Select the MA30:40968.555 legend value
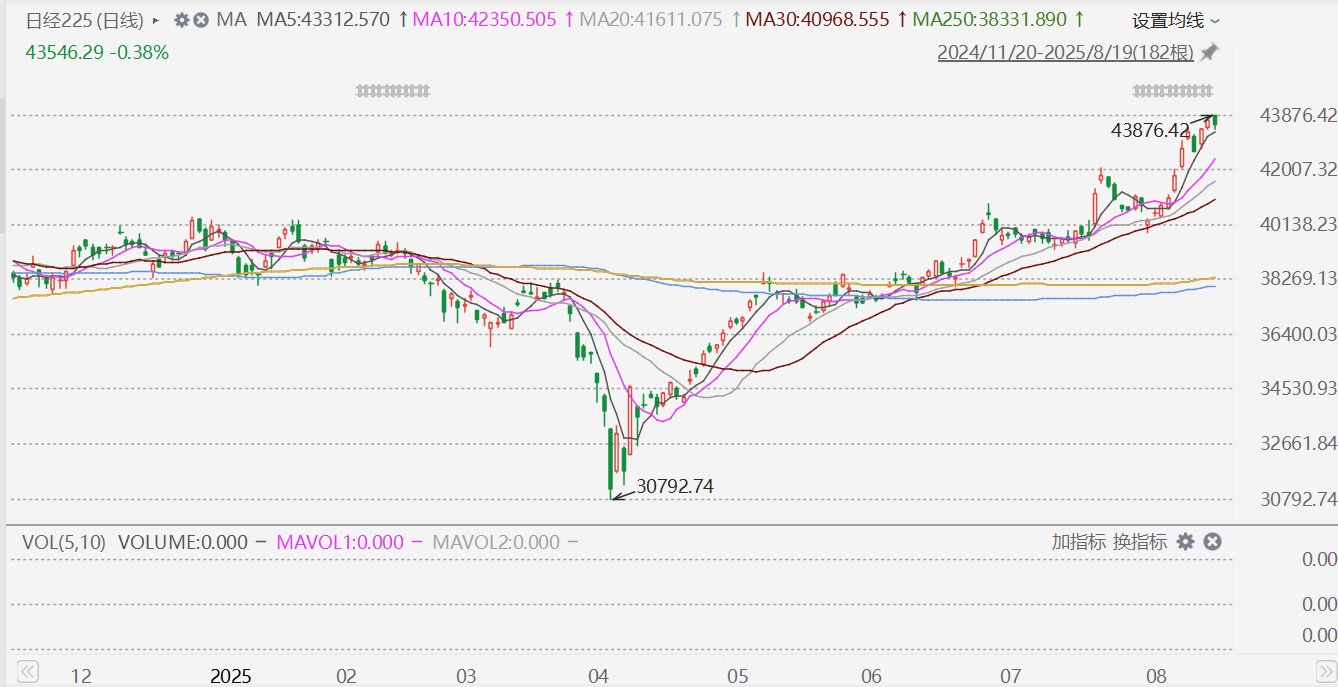The height and width of the screenshot is (687, 1338). click(817, 19)
